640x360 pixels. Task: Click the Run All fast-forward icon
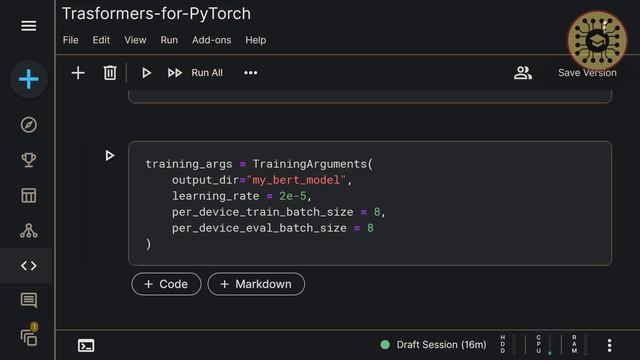[x=175, y=73]
